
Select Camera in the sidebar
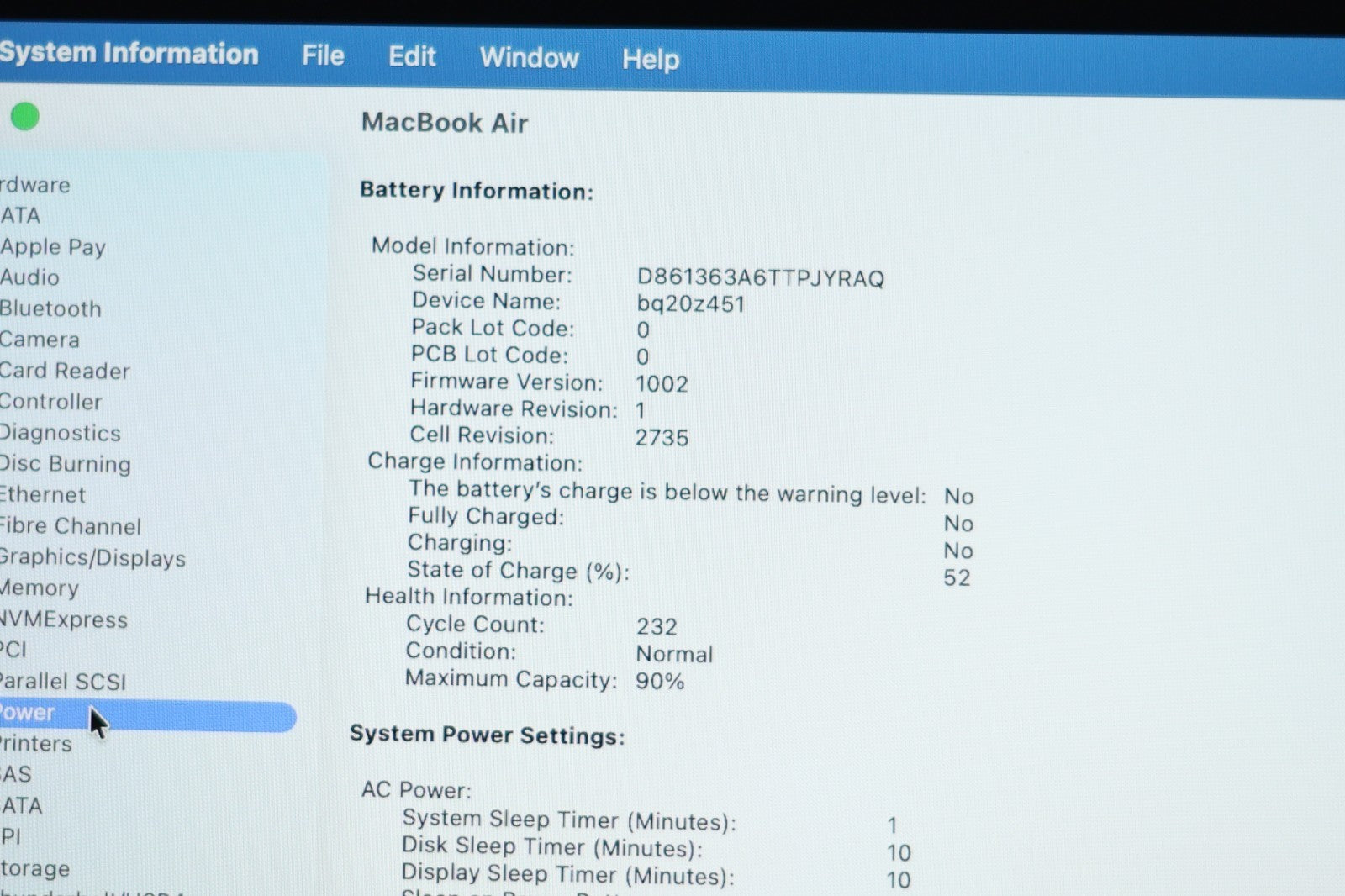[x=40, y=340]
